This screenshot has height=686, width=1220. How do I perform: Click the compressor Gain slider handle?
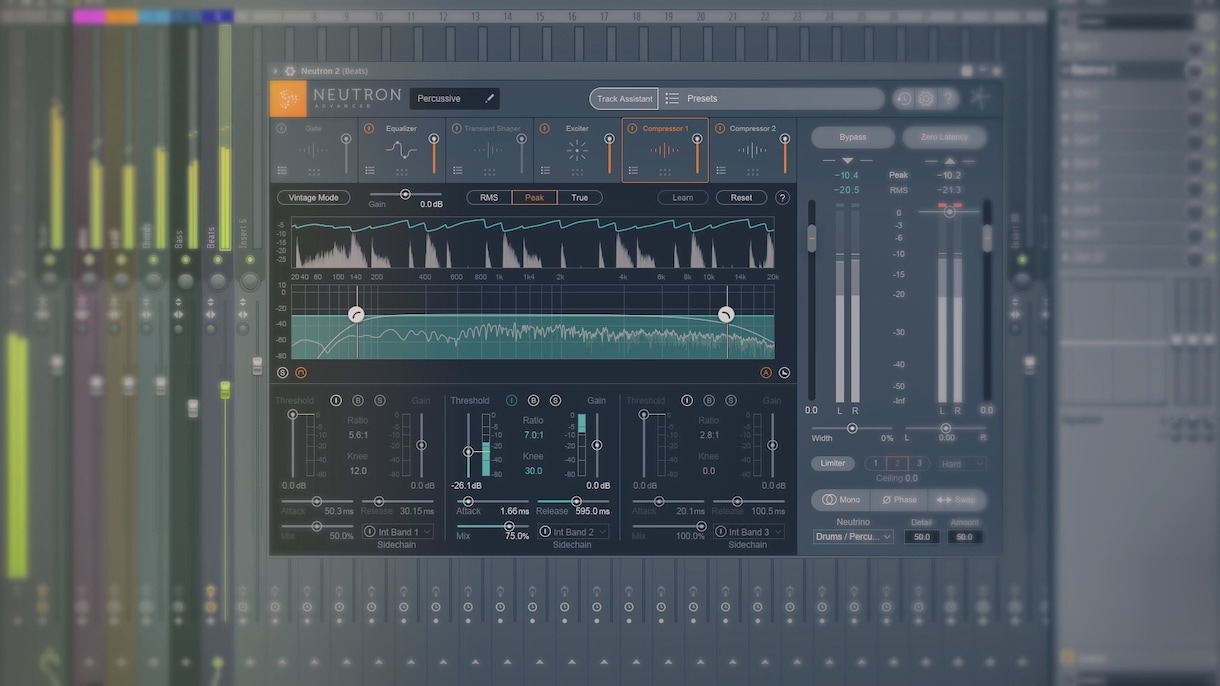pyautogui.click(x=405, y=194)
